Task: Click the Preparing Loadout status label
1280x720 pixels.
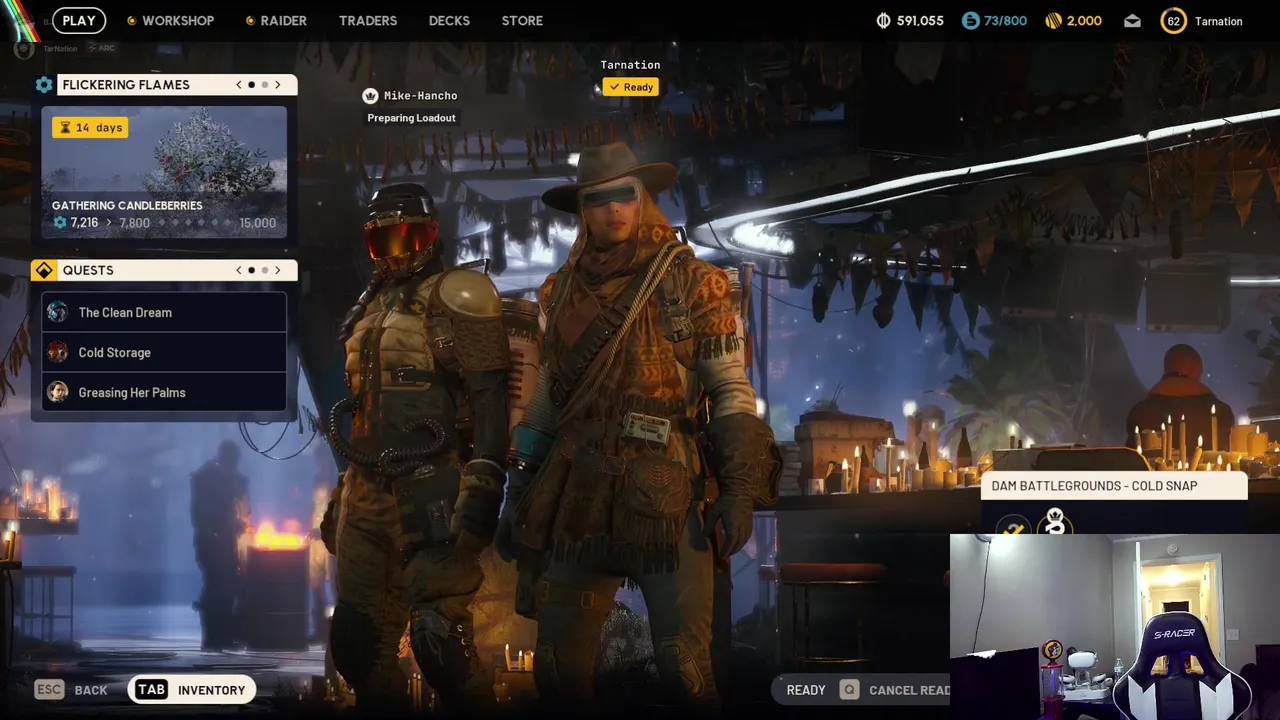Action: 411,118
